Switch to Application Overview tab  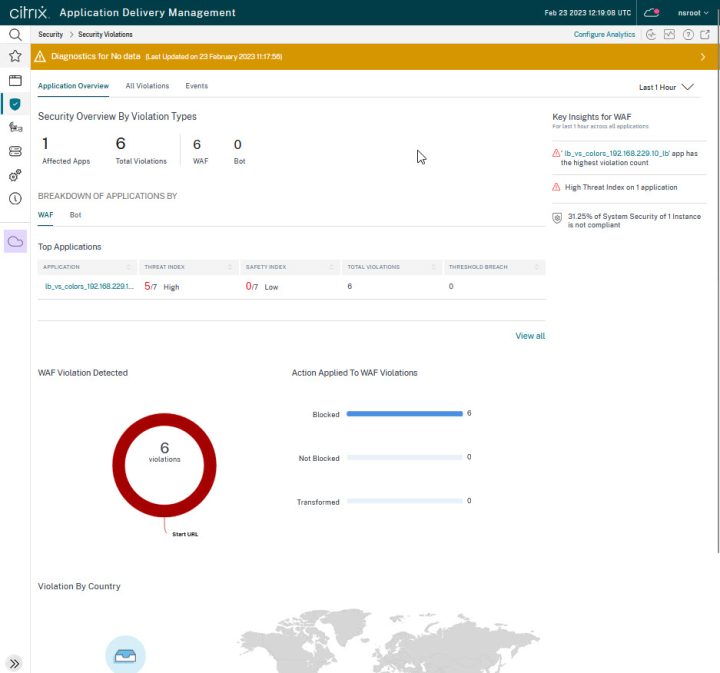click(x=73, y=86)
